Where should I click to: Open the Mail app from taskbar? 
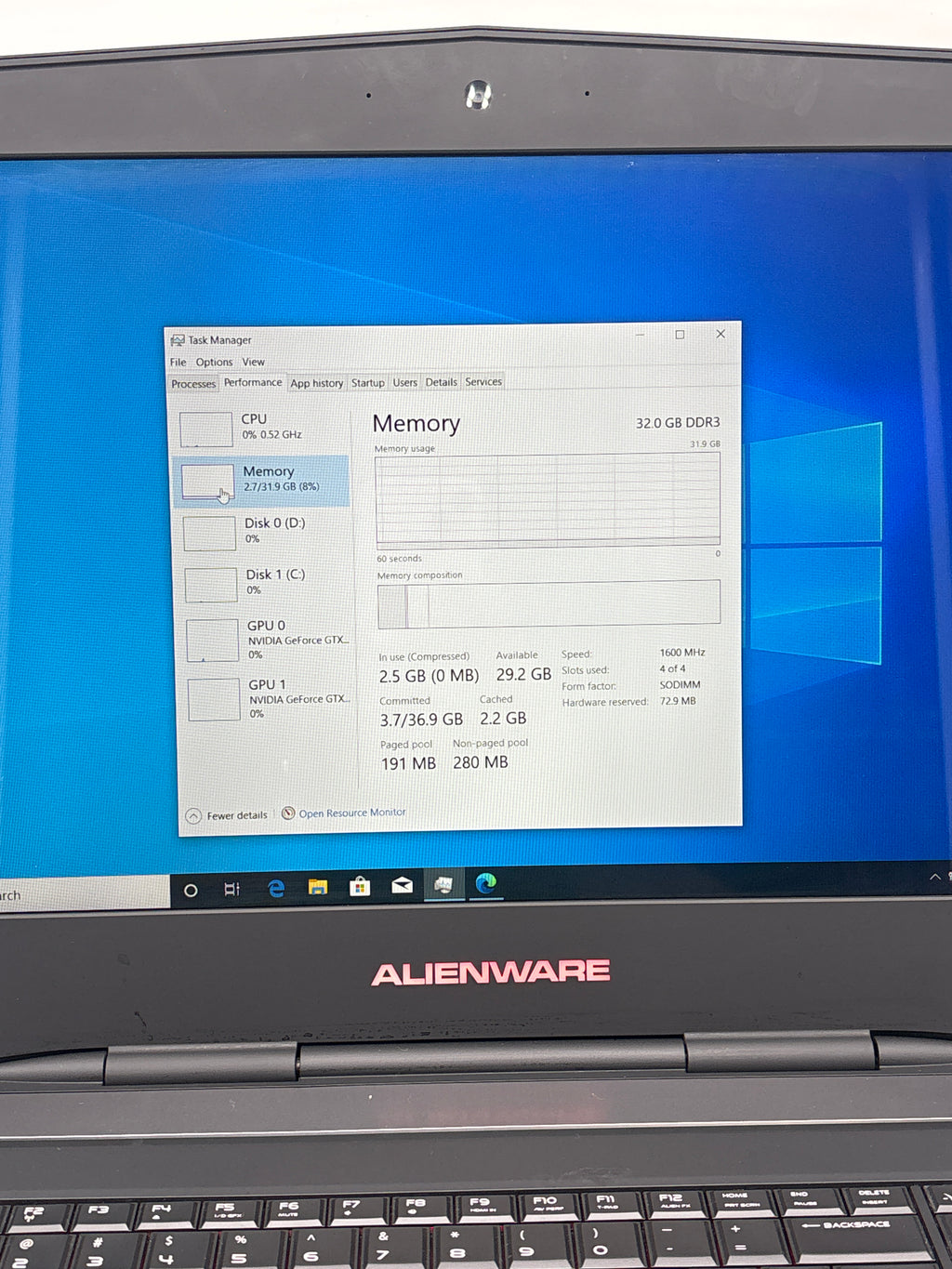point(402,886)
